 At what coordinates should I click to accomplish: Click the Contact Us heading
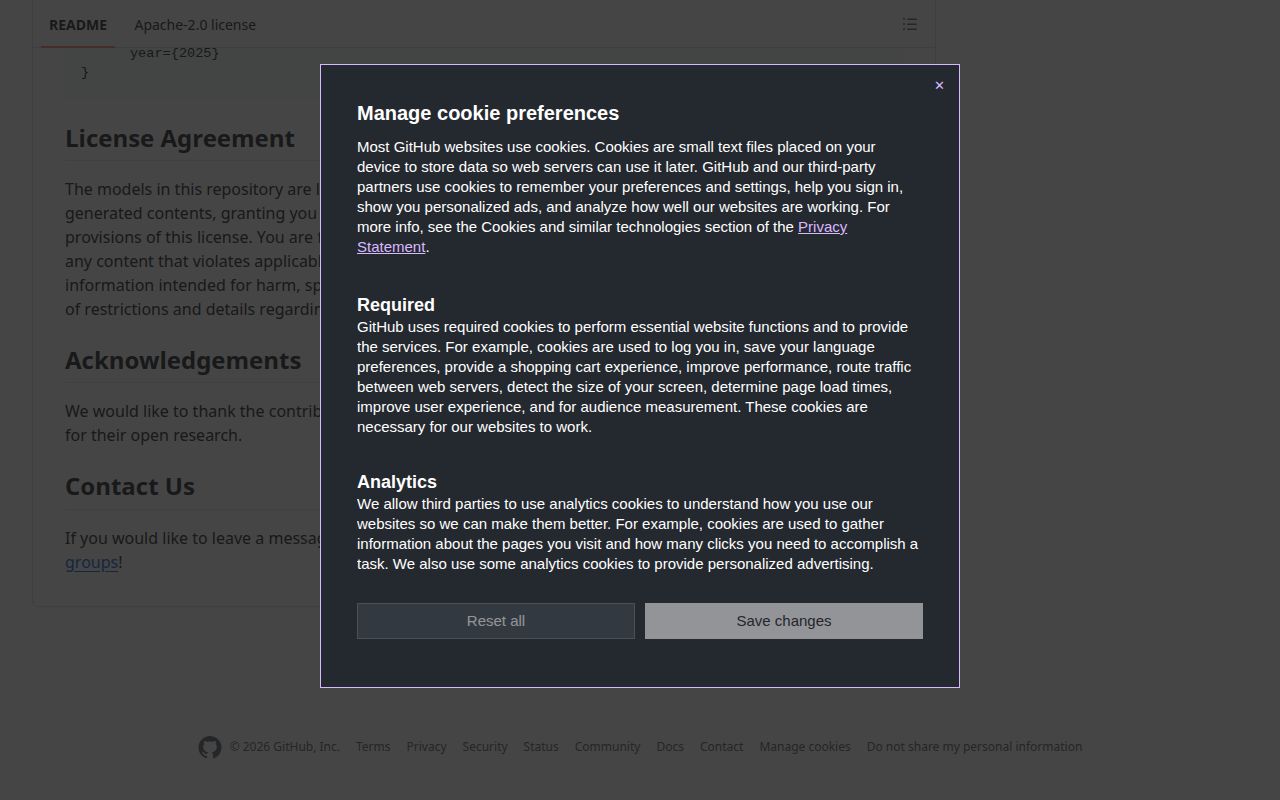tap(130, 487)
